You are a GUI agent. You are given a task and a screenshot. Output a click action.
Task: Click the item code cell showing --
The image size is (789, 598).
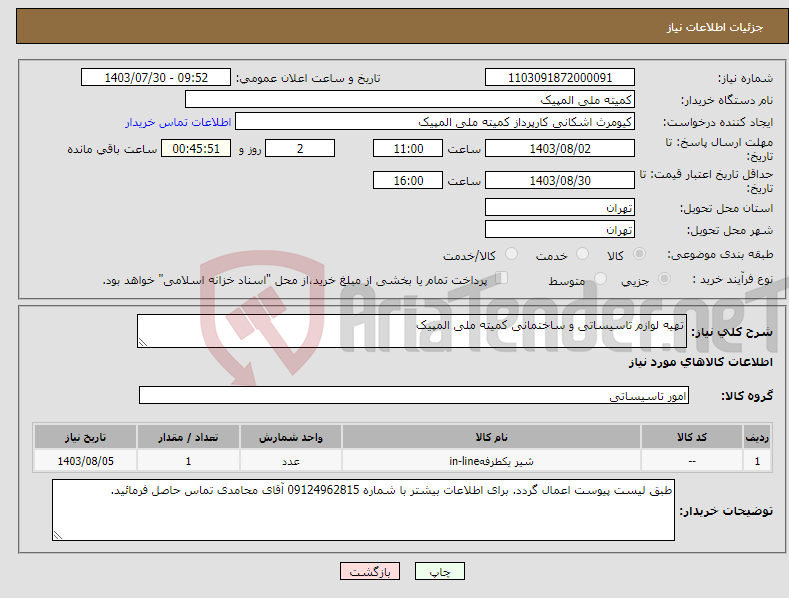(692, 461)
